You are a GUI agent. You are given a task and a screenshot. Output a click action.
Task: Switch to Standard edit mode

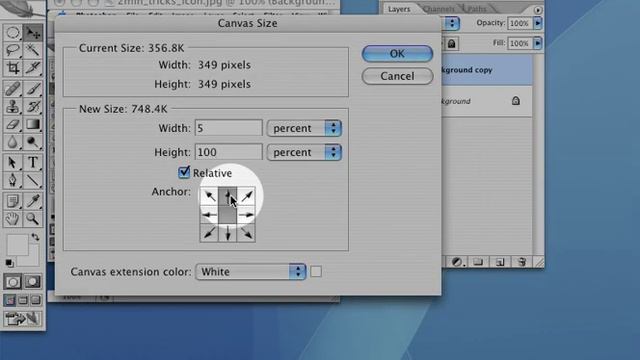pos(13,282)
